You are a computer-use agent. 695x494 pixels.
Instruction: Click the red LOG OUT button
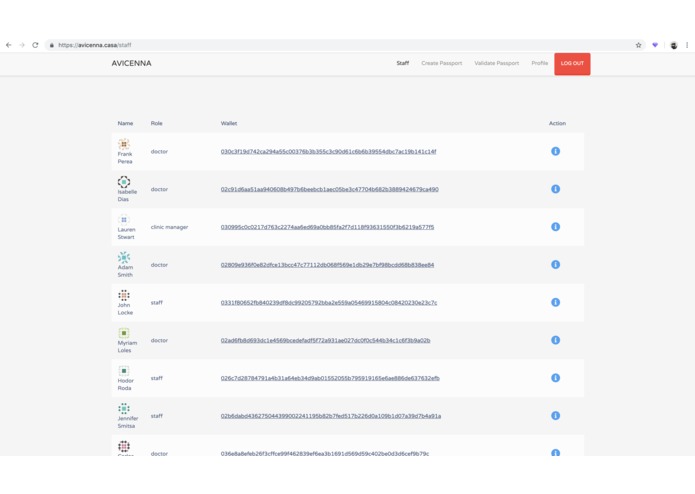[572, 64]
